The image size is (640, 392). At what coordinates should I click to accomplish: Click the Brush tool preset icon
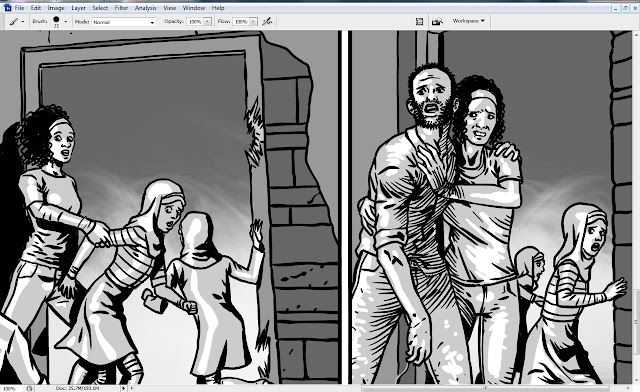click(x=14, y=22)
